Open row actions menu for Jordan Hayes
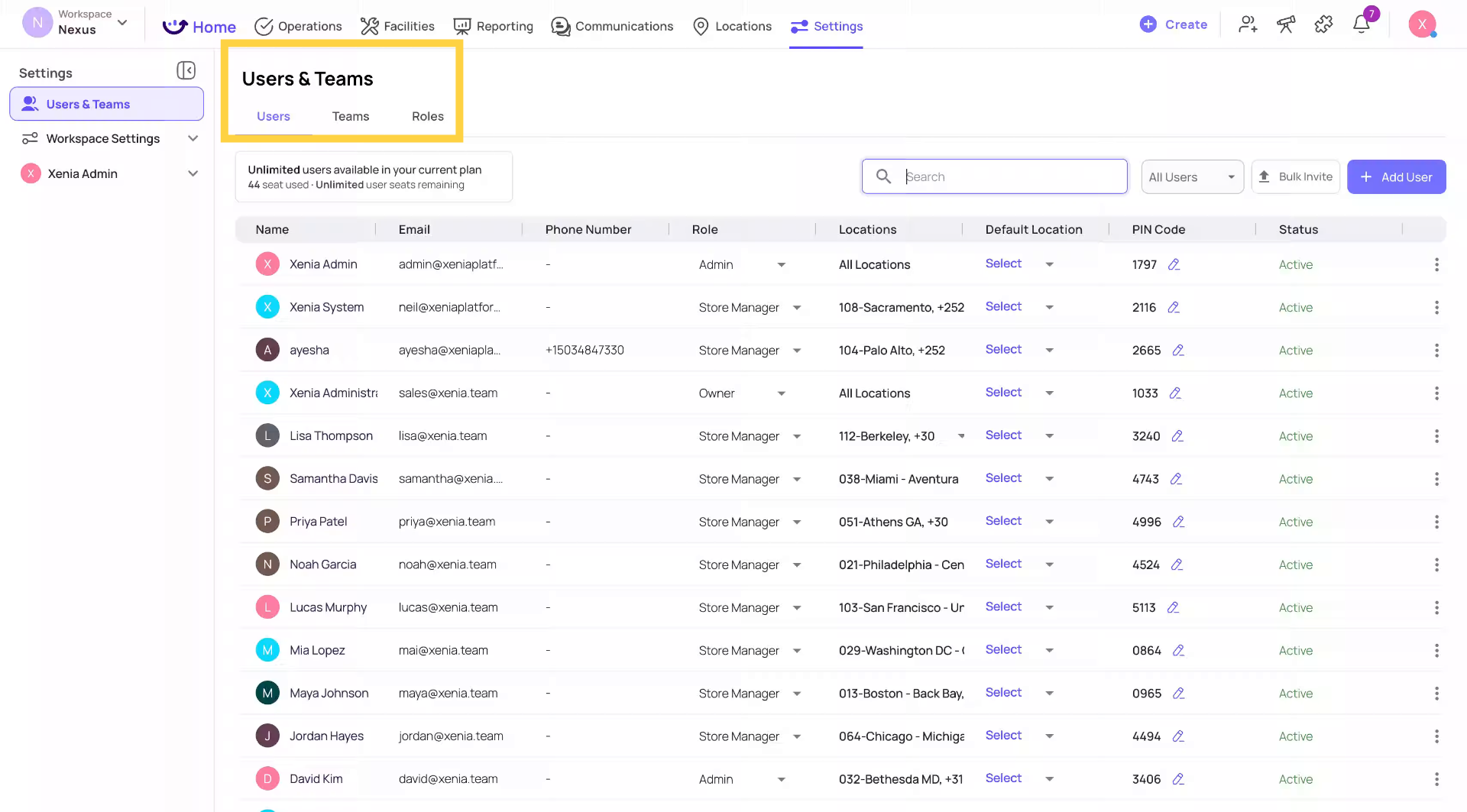The image size is (1467, 812). (1436, 736)
